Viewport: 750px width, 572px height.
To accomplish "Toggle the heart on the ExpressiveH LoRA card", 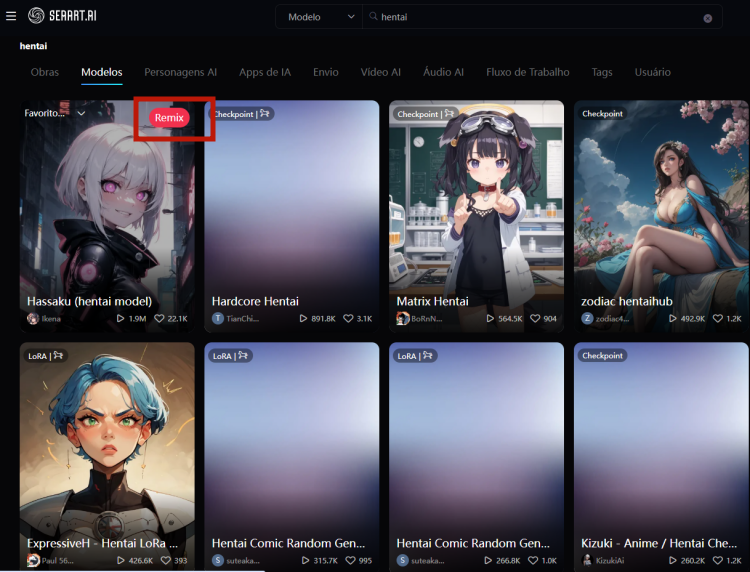I will click(x=163, y=560).
